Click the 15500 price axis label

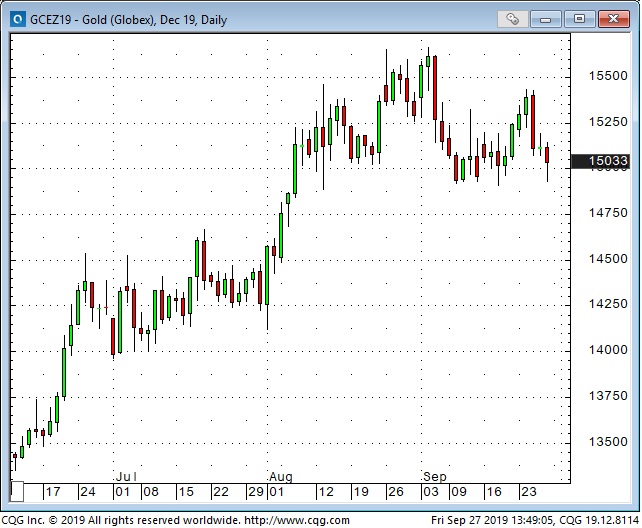click(608, 76)
